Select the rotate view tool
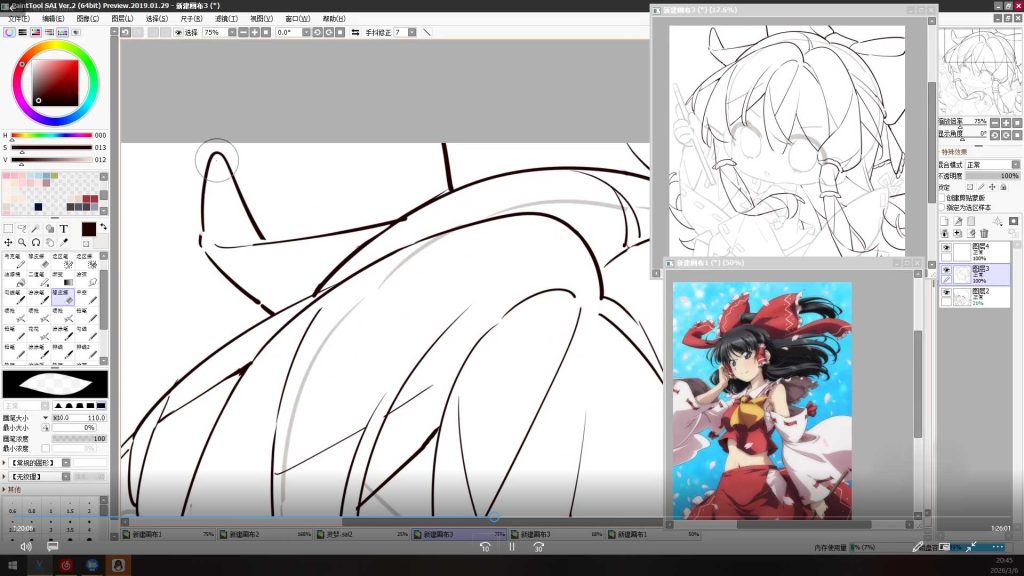Screen dimensions: 1024x576 coord(36,242)
